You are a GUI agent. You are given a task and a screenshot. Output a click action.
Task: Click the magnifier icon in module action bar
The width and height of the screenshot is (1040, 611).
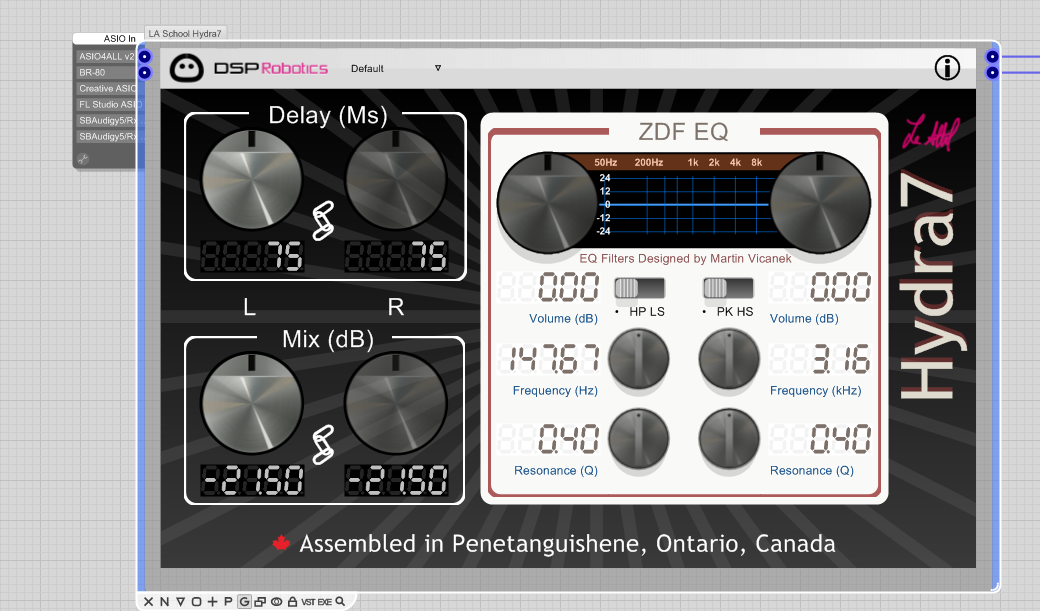pyautogui.click(x=340, y=602)
